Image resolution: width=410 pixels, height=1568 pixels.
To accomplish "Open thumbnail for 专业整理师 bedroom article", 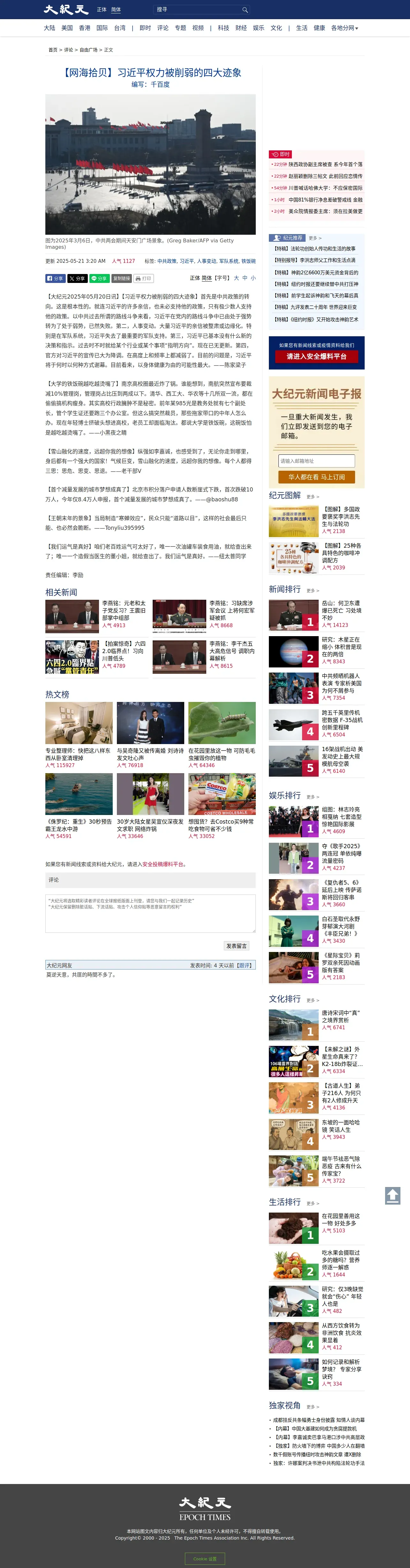I will 79,723.
